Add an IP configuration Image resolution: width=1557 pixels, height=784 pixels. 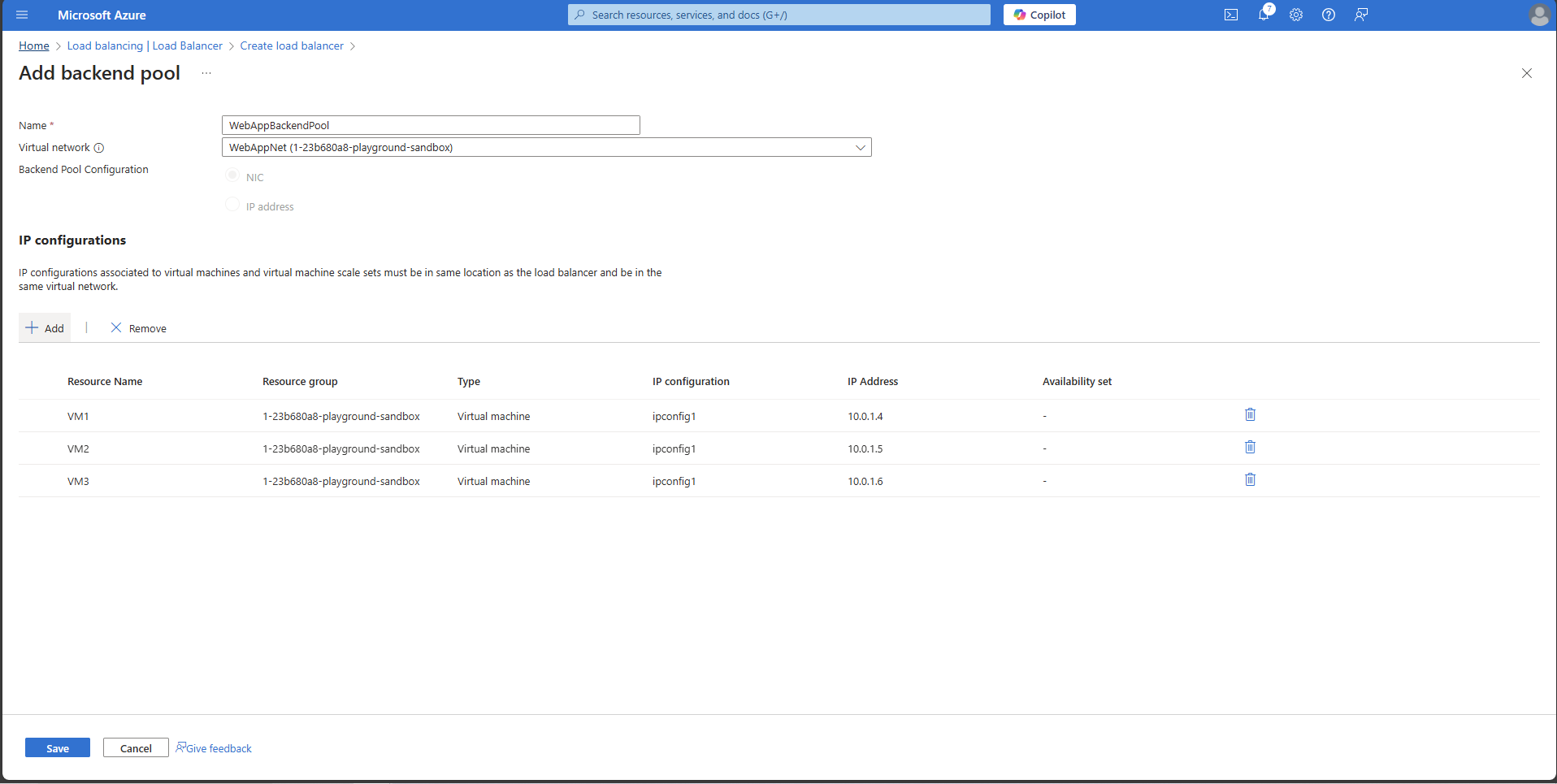45,327
